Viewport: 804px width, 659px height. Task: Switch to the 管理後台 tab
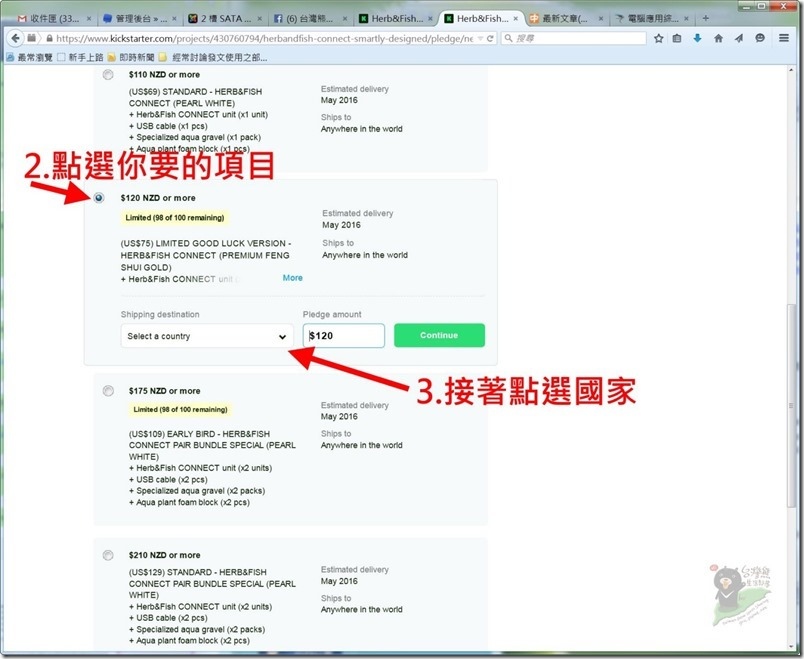click(138, 19)
